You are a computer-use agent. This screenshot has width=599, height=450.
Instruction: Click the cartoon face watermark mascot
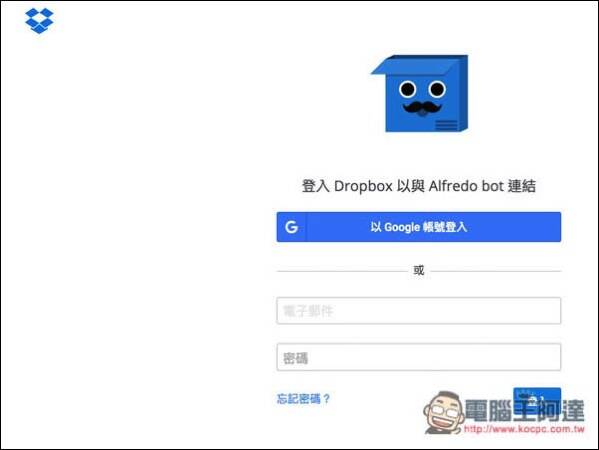pyautogui.click(x=444, y=413)
